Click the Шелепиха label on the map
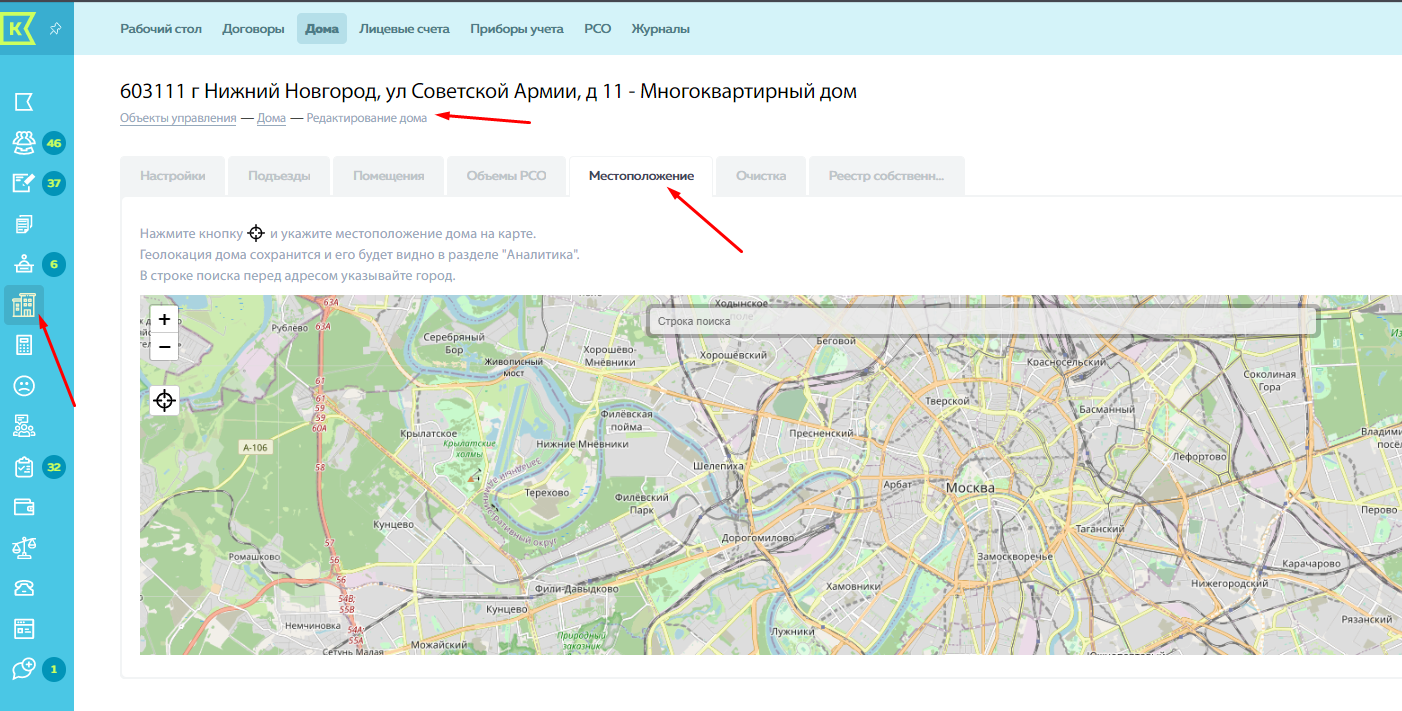The height and width of the screenshot is (711, 1402). point(720,466)
